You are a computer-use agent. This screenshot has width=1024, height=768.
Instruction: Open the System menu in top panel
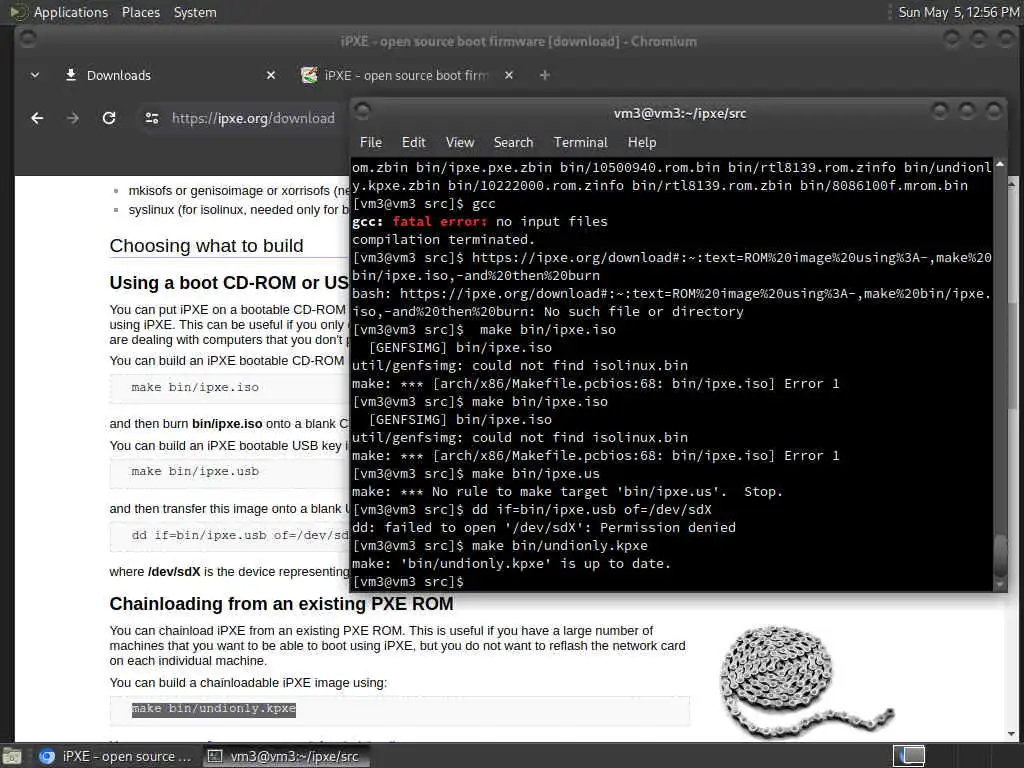coord(195,12)
